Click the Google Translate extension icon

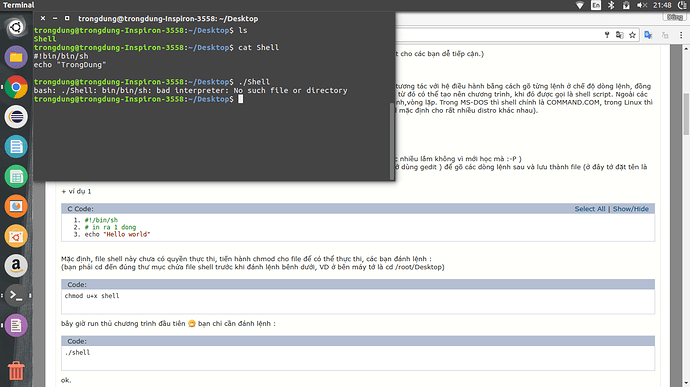[x=648, y=35]
